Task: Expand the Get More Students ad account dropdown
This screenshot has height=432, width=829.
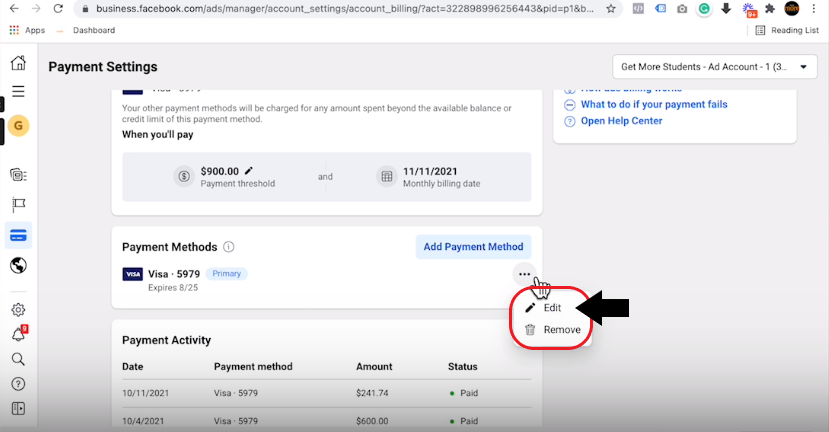Action: pyautogui.click(x=715, y=67)
